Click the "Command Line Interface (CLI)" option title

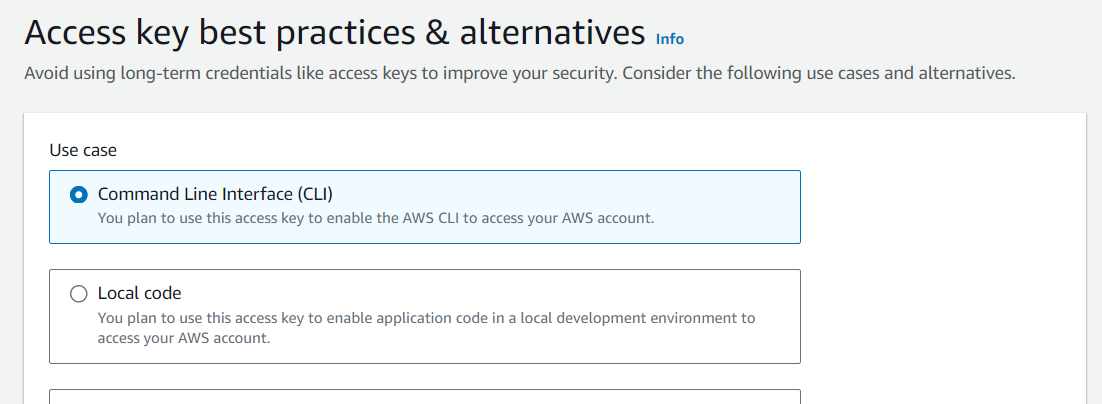point(215,194)
